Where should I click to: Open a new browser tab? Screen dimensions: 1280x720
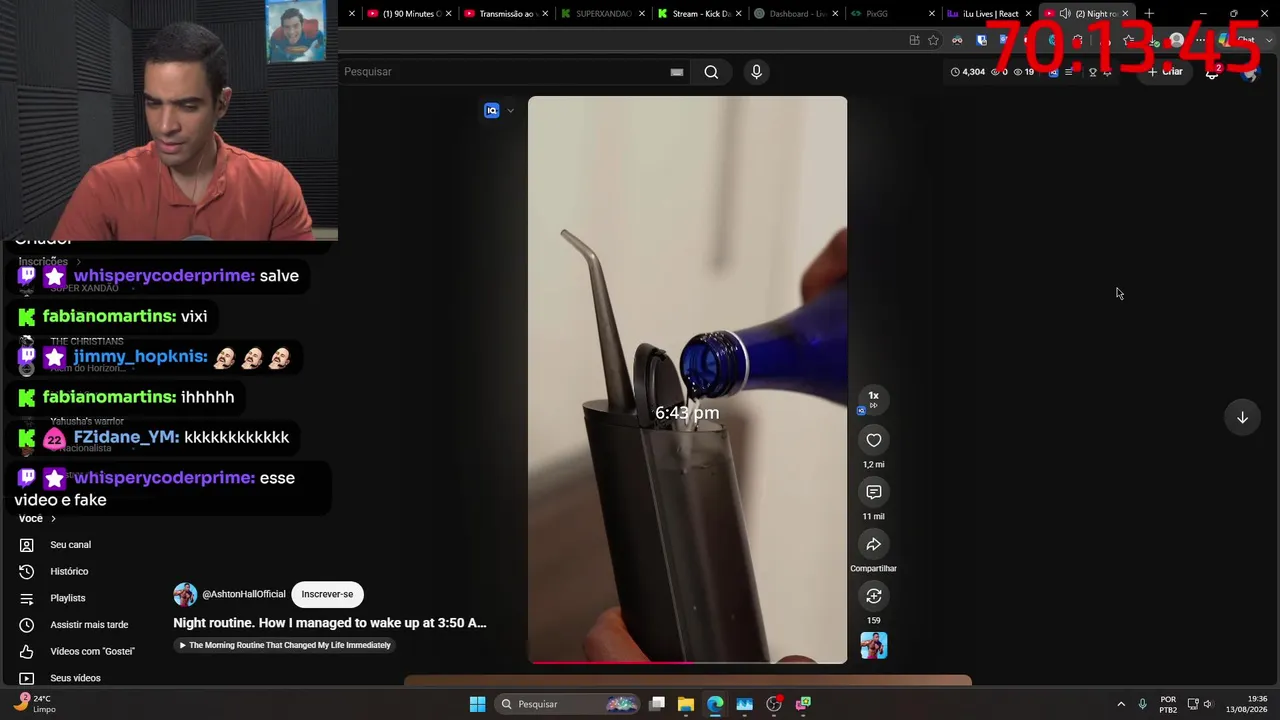1149,14
